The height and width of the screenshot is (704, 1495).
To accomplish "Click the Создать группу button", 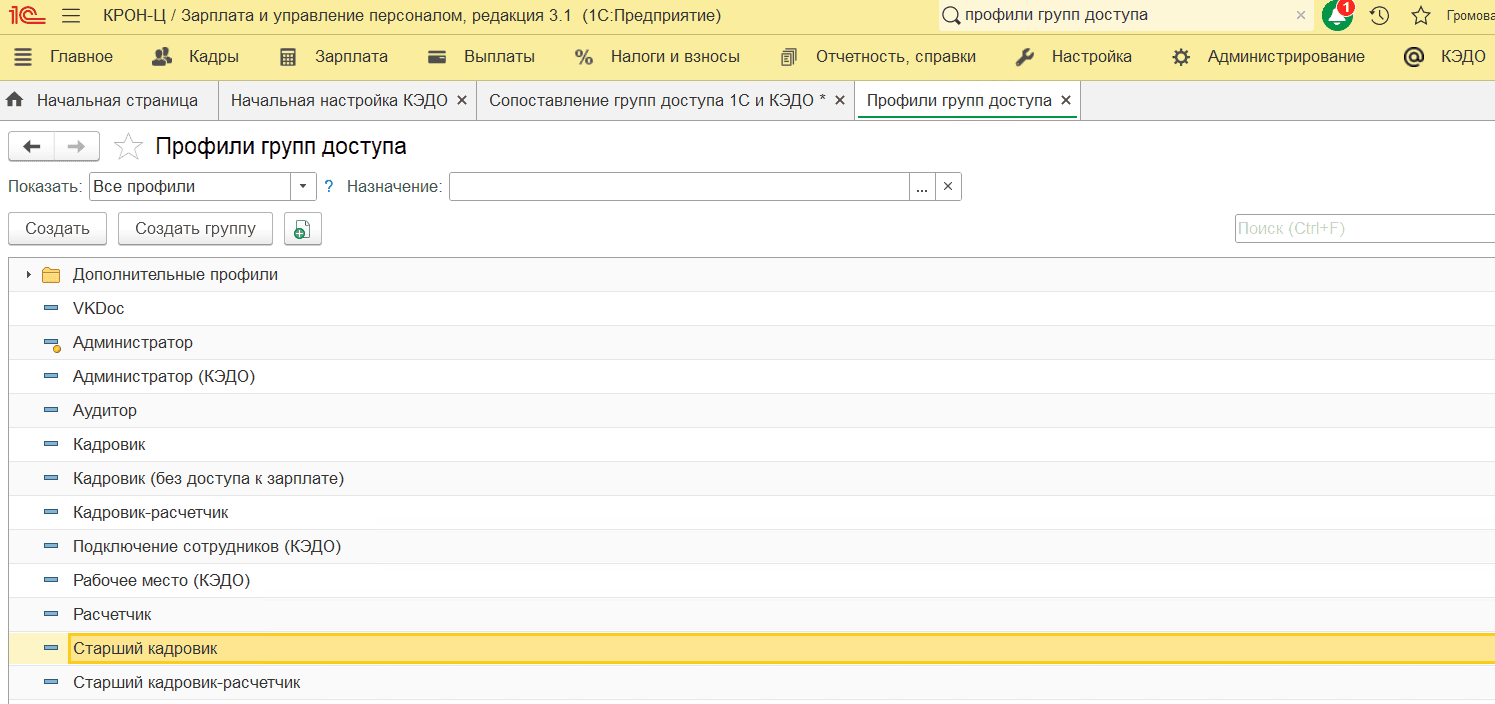I will click(x=195, y=229).
